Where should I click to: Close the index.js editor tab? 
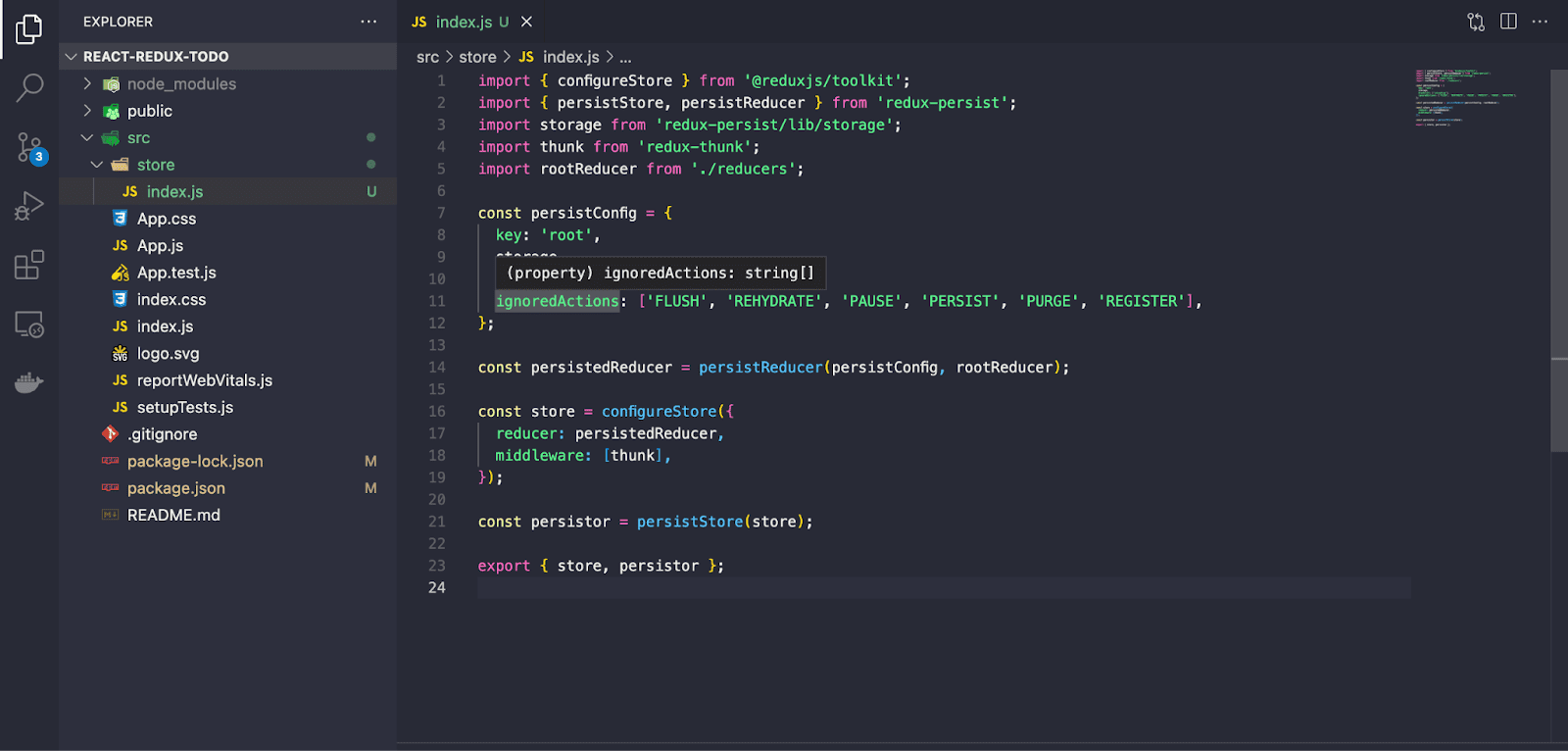pos(526,22)
